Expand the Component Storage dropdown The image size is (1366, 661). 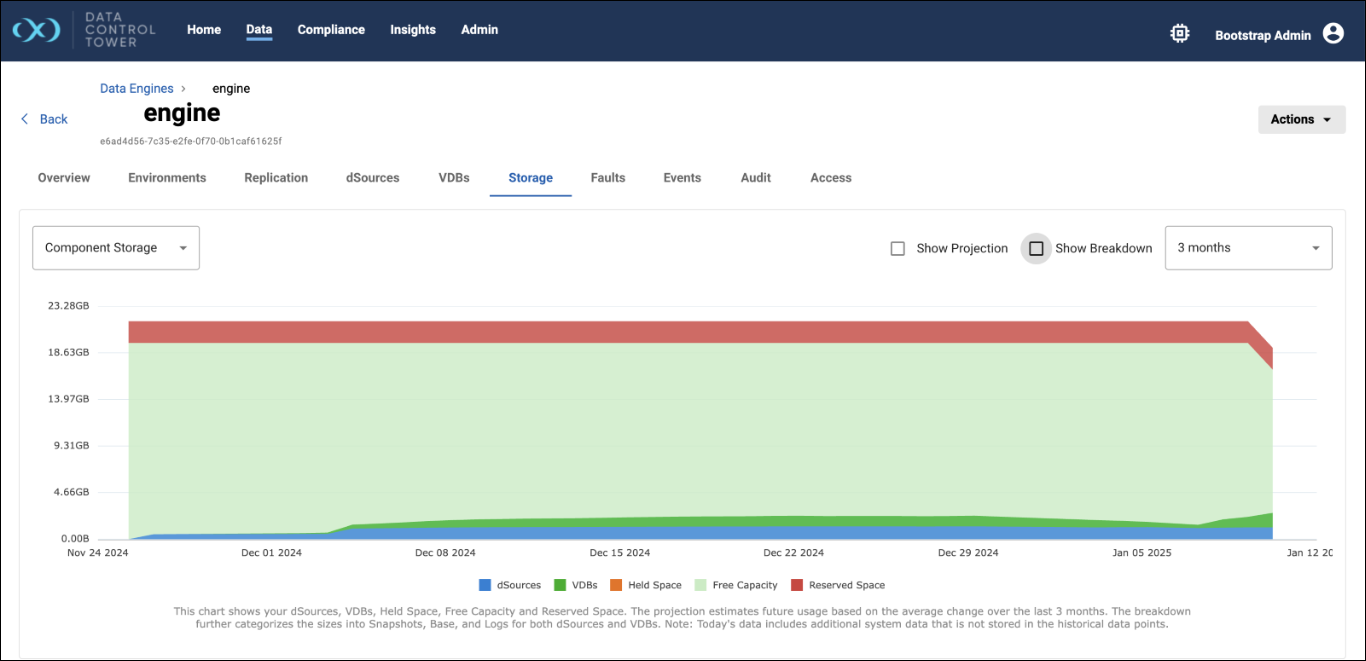coord(116,248)
